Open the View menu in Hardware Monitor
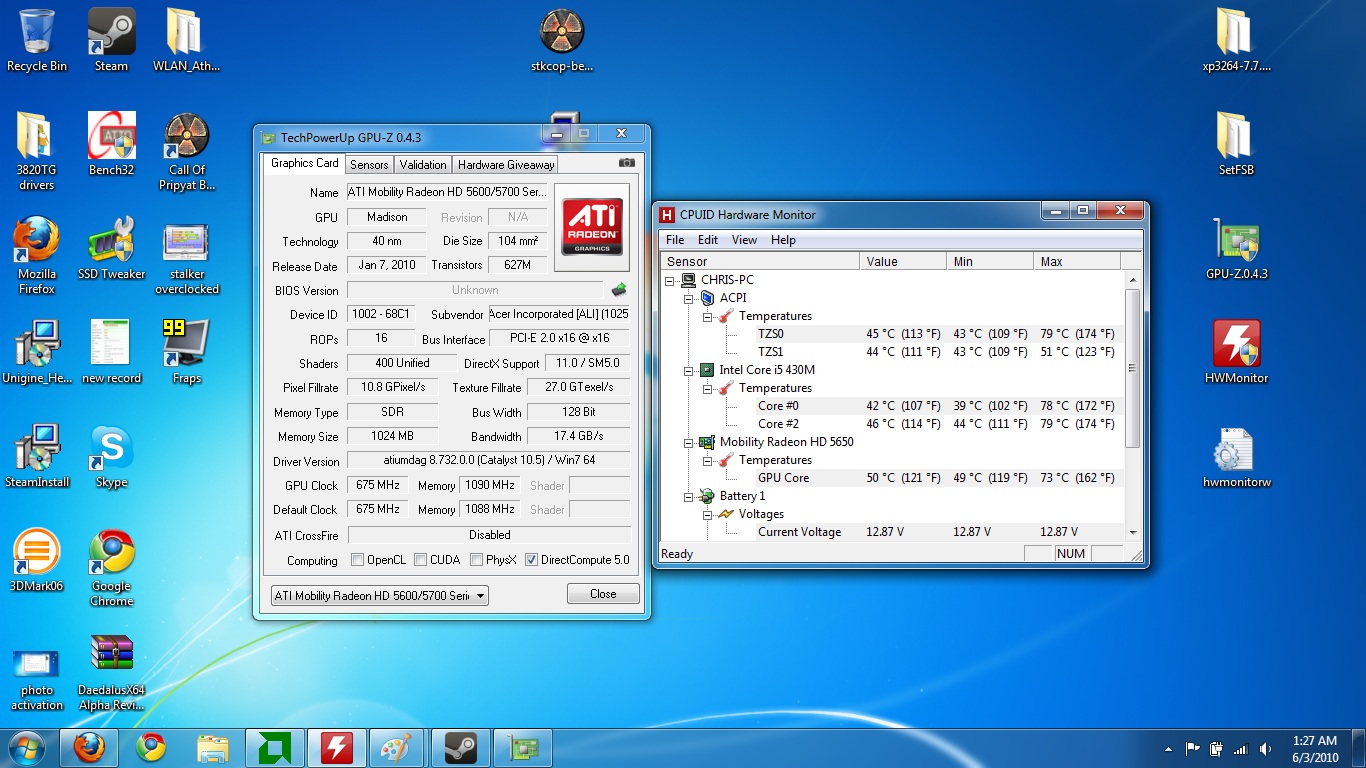The width and height of the screenshot is (1366, 768). [x=744, y=240]
